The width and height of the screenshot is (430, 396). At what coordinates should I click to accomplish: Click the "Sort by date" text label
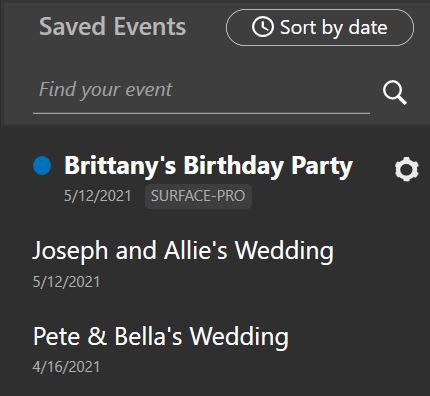[x=334, y=27]
